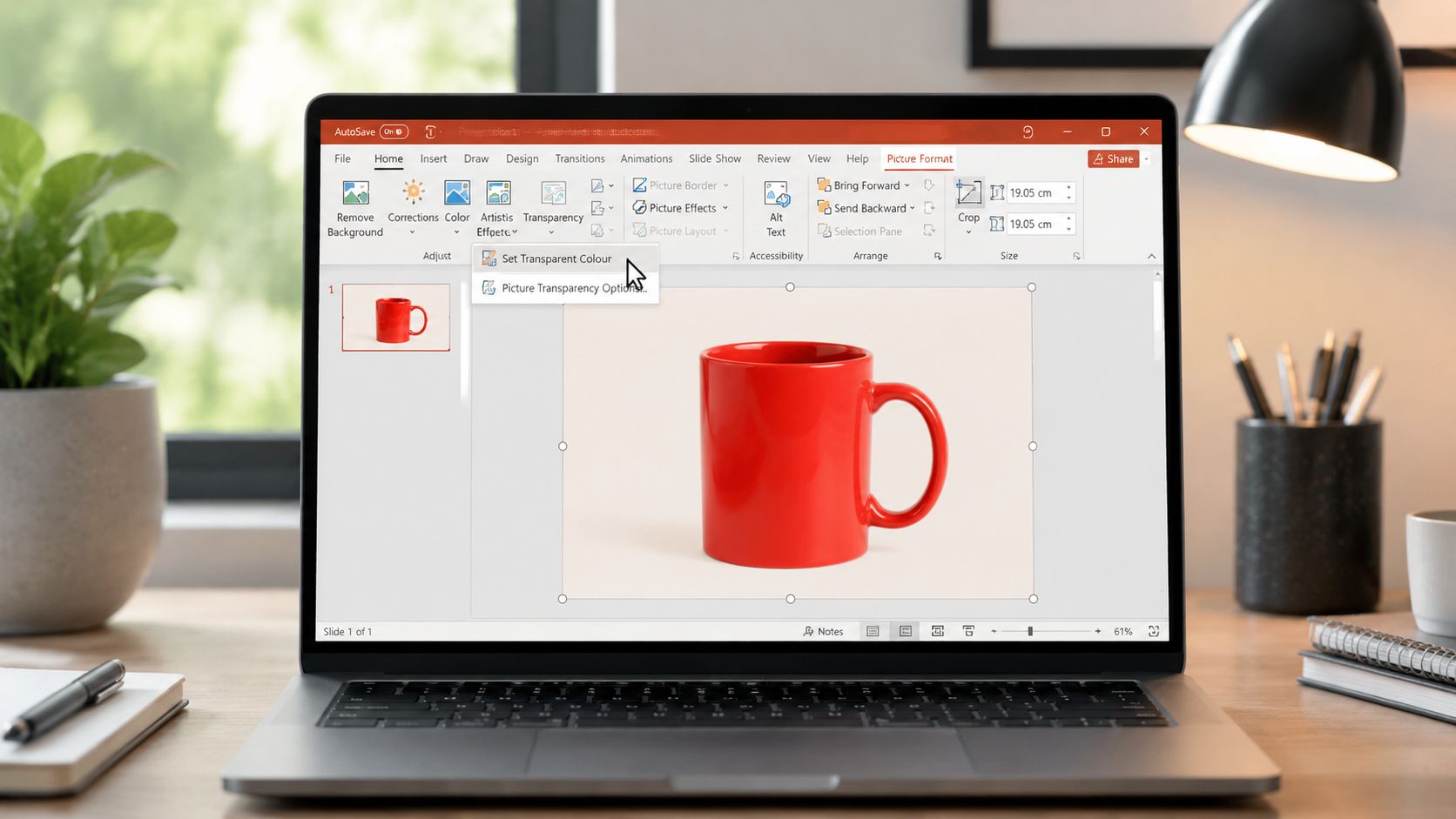Click the red mug picture on the slide
The height and width of the screenshot is (819, 1456).
(822, 454)
